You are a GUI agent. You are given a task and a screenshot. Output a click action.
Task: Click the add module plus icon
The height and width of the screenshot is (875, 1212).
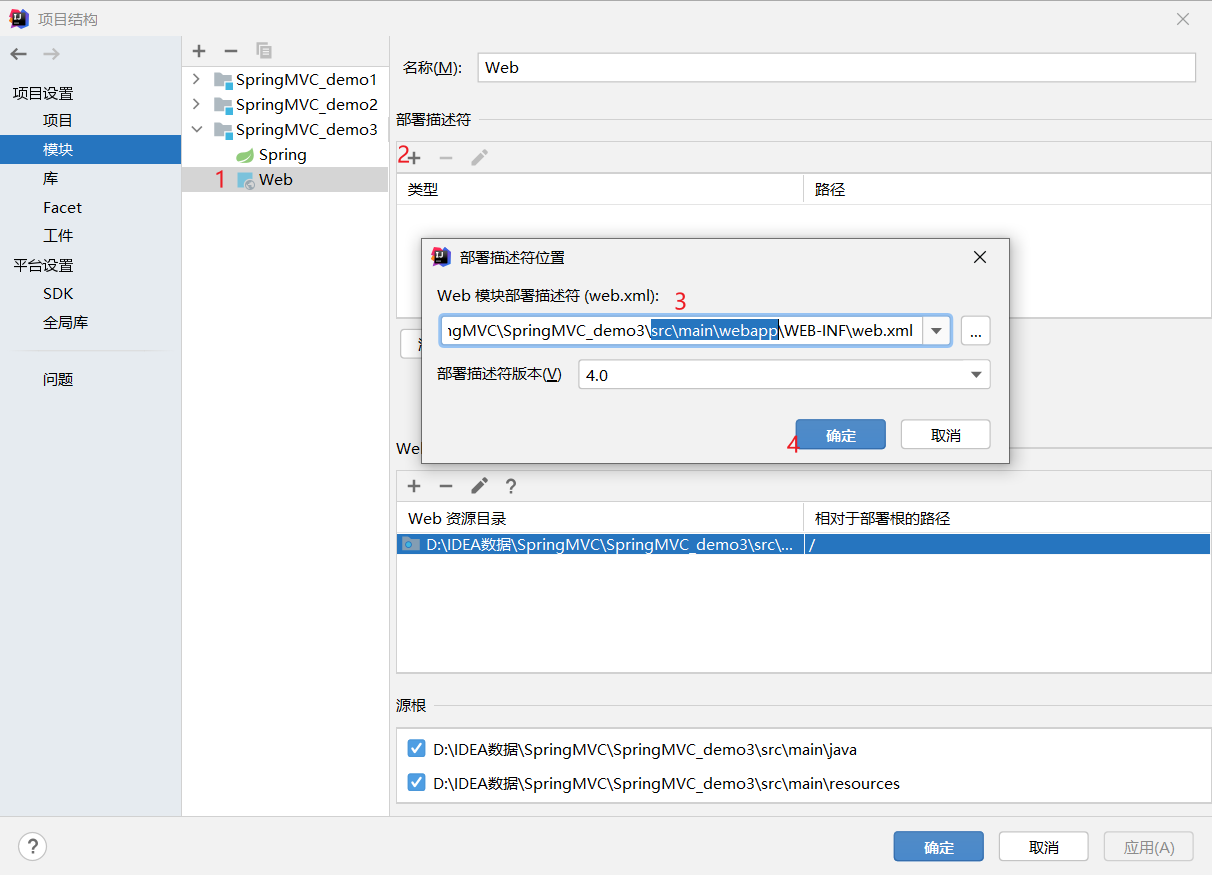click(199, 50)
